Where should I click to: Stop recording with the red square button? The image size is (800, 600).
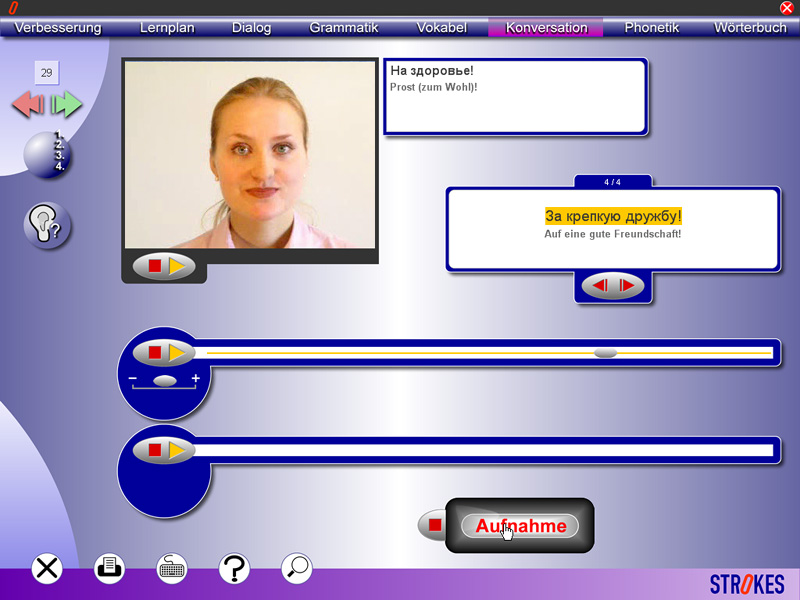coord(435,525)
